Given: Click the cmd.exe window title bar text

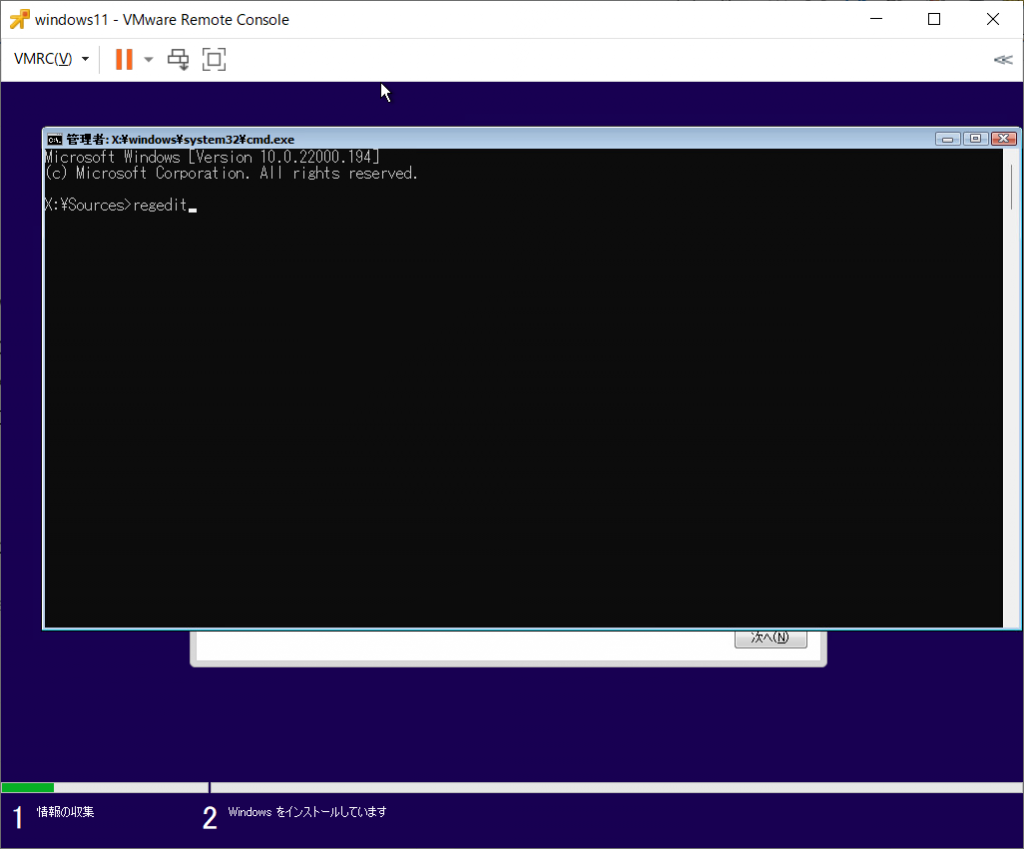Looking at the screenshot, I should pos(180,139).
